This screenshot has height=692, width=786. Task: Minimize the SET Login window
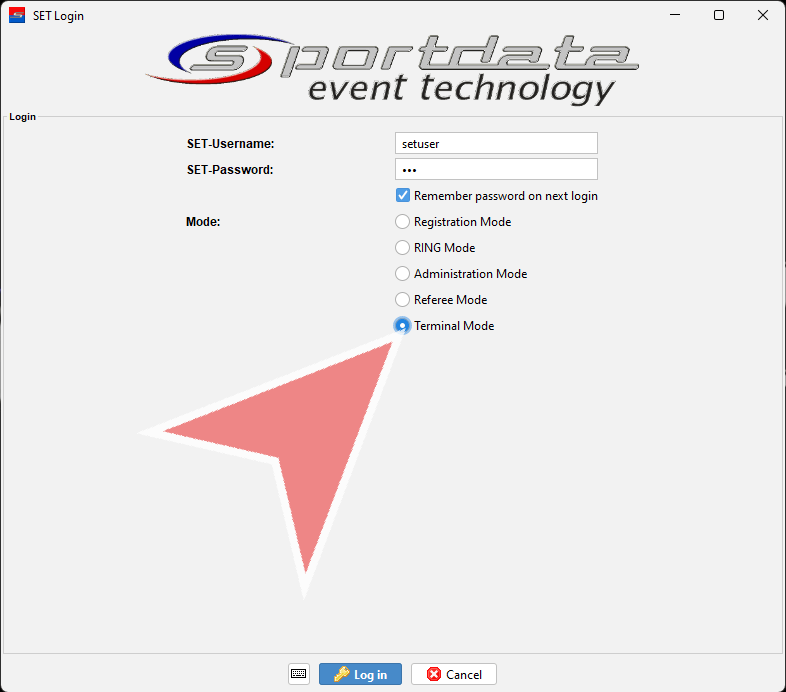(x=675, y=15)
